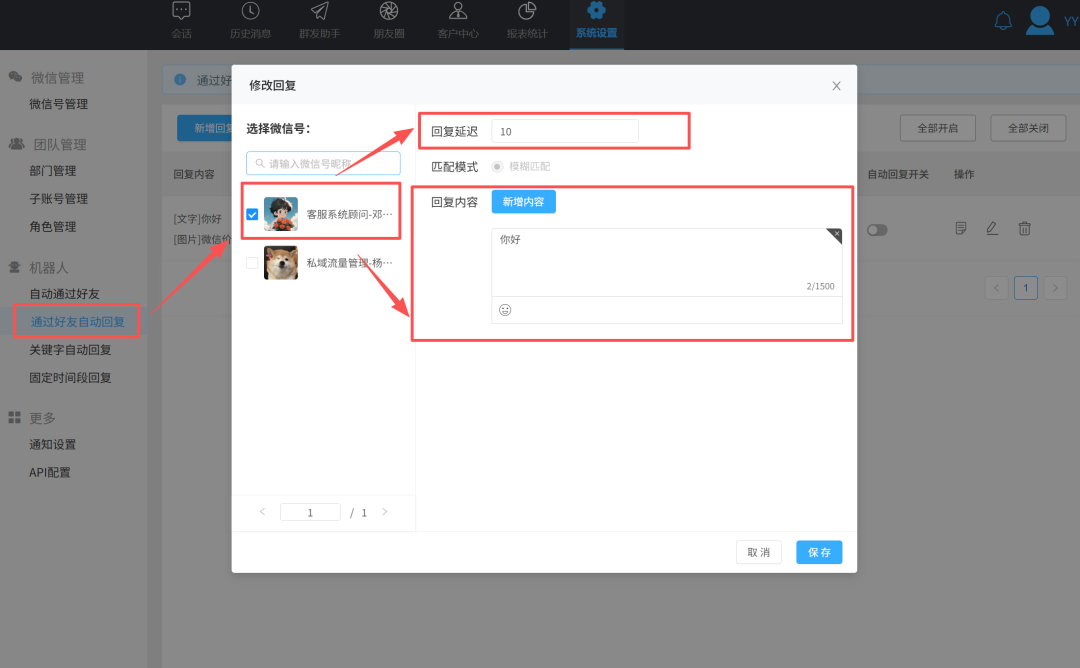Viewport: 1080px width, 668px height.
Task: Open 自动通过好友 in sidebar
Action: pos(64,294)
